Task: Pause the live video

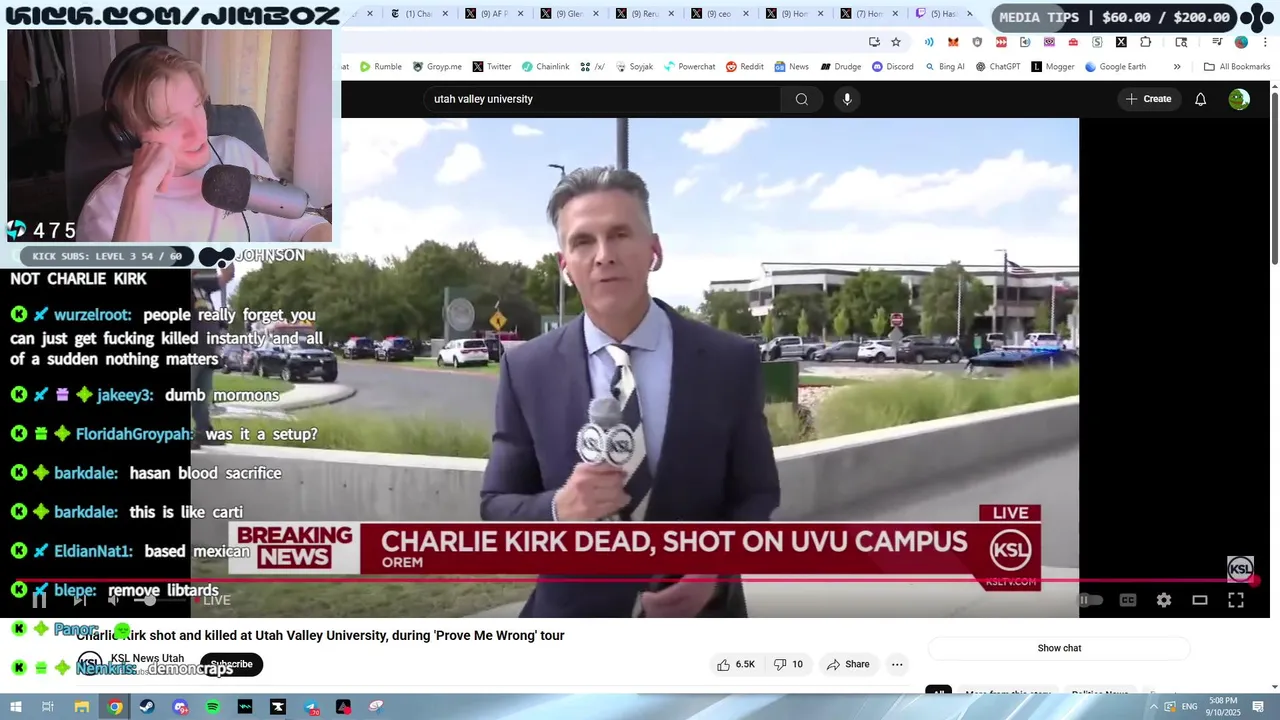Action: pos(39,600)
